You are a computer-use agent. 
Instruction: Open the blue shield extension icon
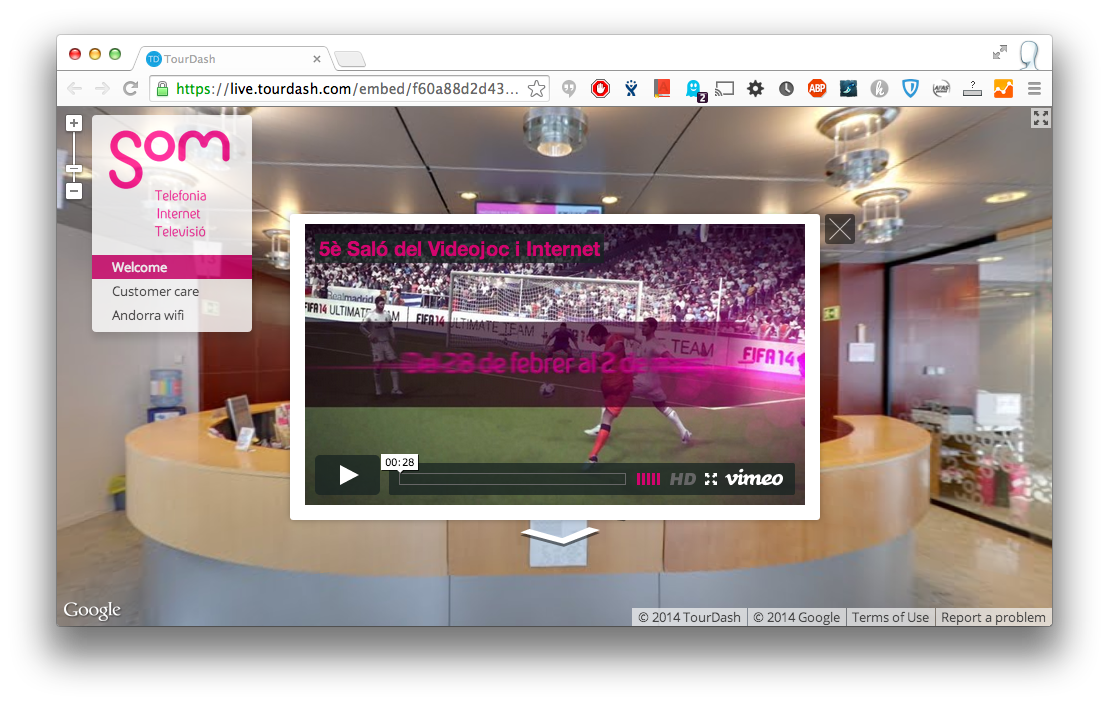910,88
